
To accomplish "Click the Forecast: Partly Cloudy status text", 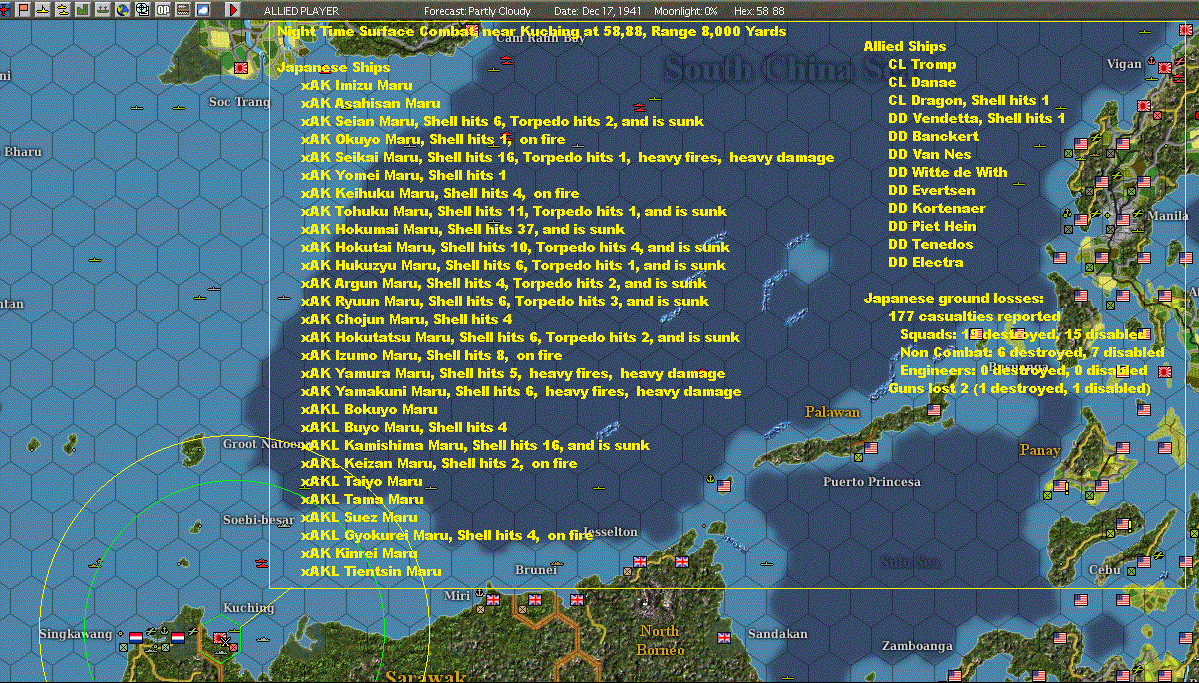I will (478, 11).
